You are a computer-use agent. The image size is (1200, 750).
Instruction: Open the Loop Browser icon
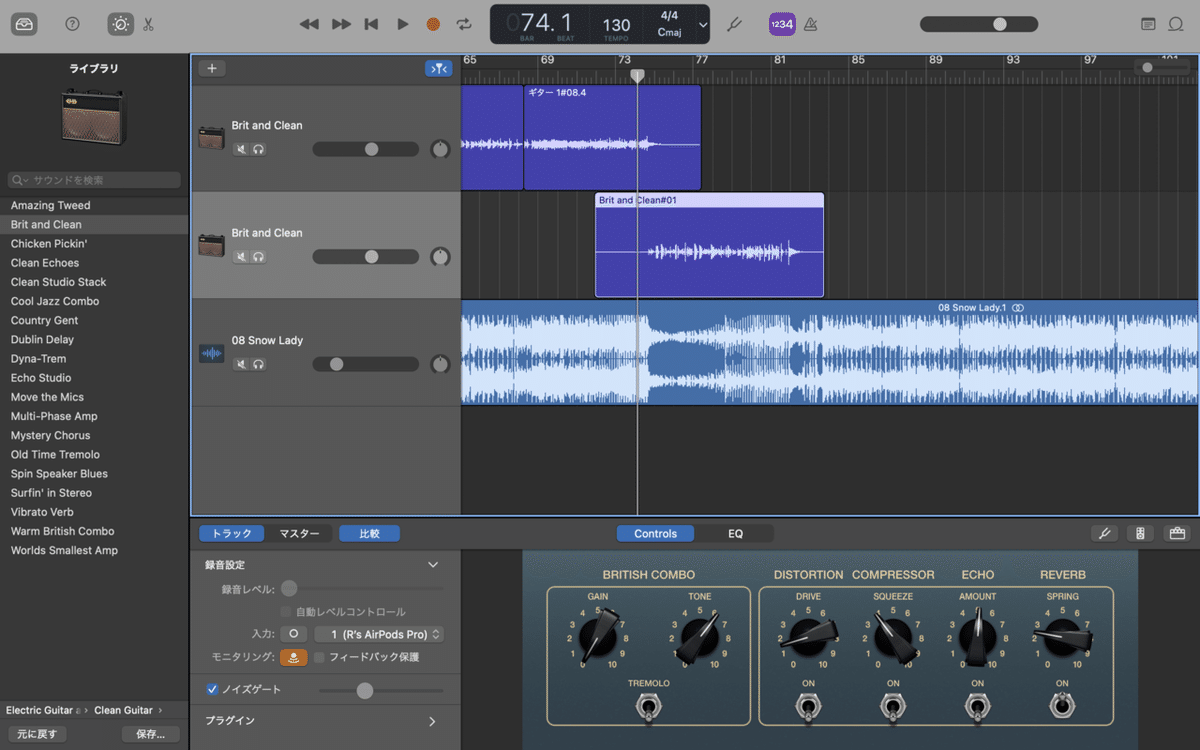[x=1177, y=24]
